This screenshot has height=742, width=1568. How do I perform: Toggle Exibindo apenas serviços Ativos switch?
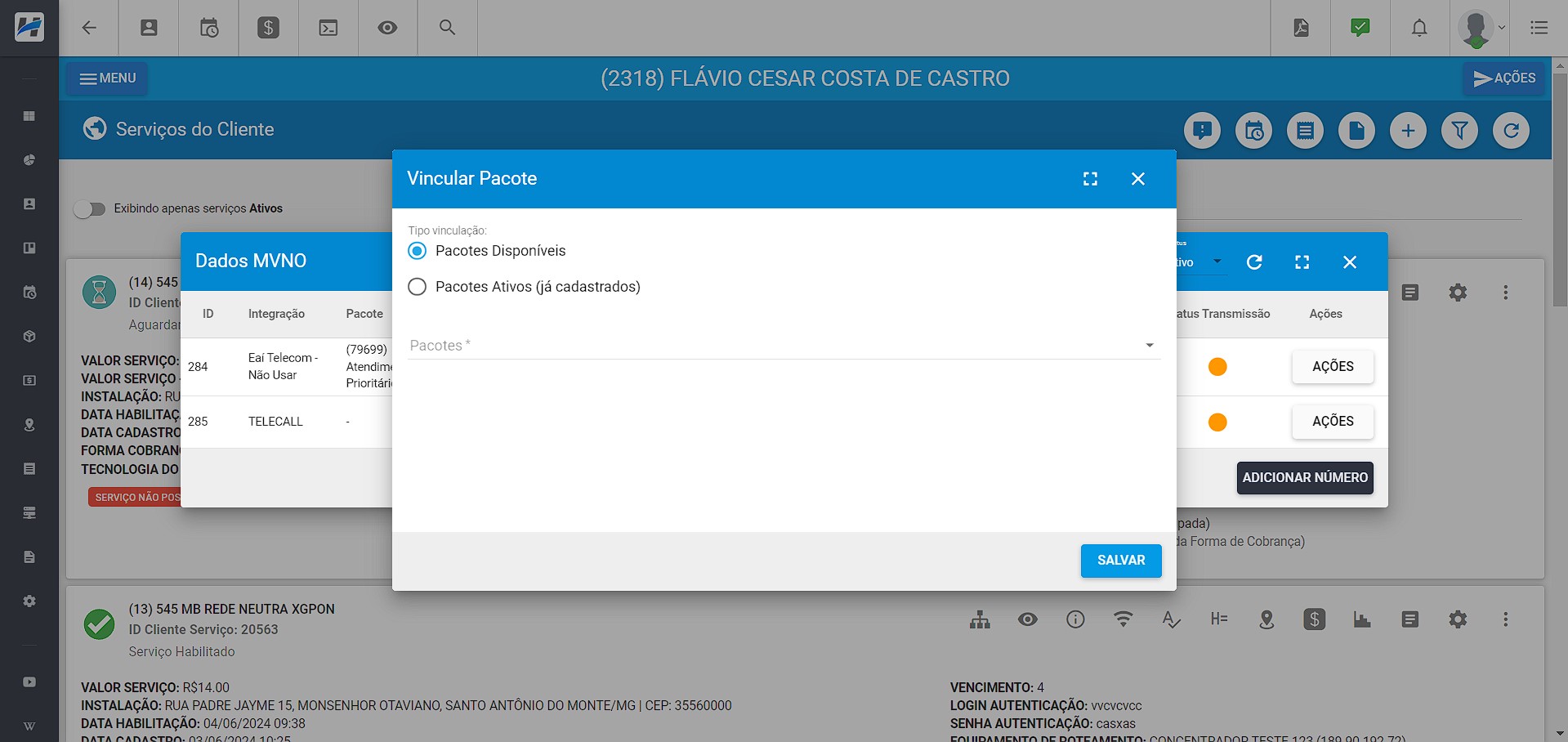[x=90, y=209]
